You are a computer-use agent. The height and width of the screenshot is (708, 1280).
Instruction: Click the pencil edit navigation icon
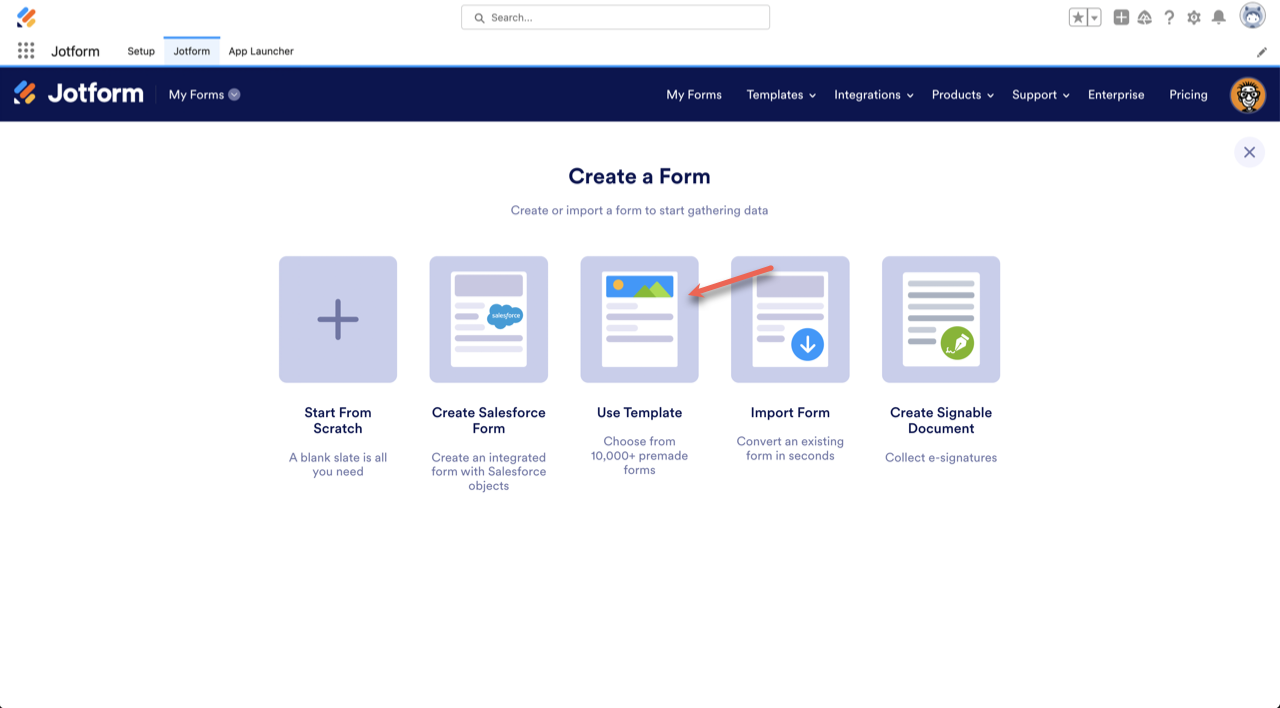click(1262, 52)
